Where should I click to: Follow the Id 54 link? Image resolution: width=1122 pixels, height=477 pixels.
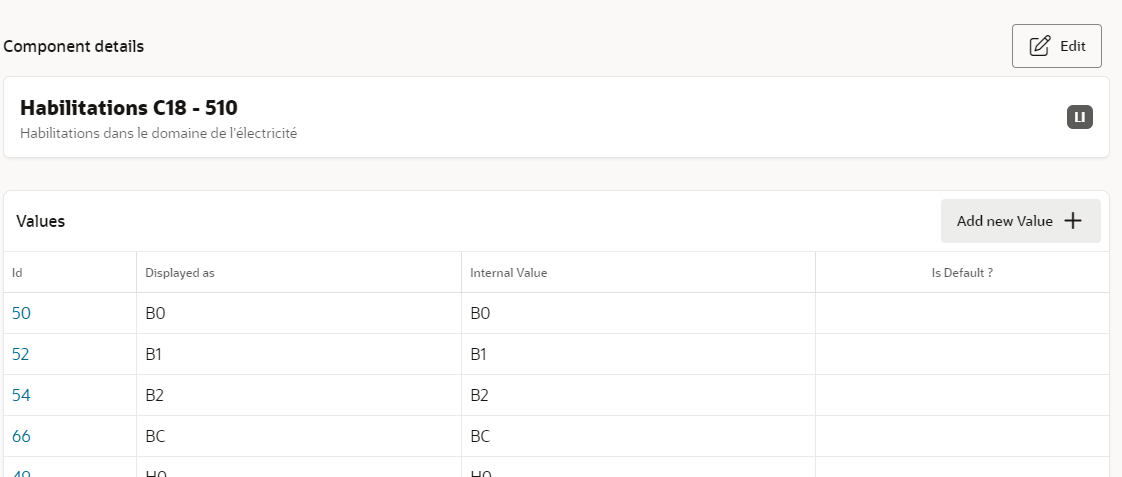[21, 395]
